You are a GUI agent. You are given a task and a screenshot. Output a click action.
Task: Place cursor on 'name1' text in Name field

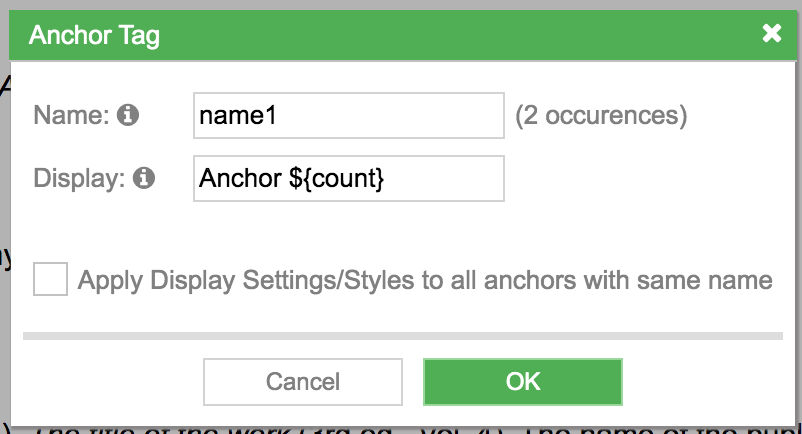237,116
